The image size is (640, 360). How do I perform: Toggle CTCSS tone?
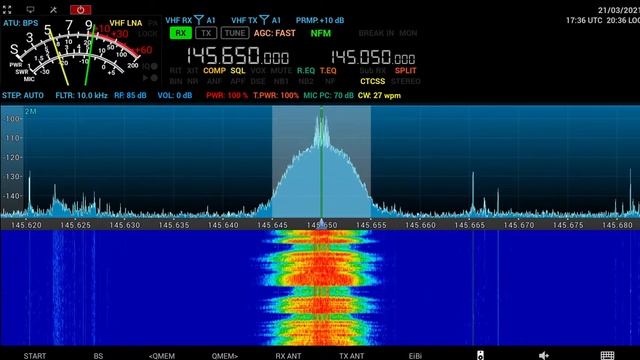[372, 81]
